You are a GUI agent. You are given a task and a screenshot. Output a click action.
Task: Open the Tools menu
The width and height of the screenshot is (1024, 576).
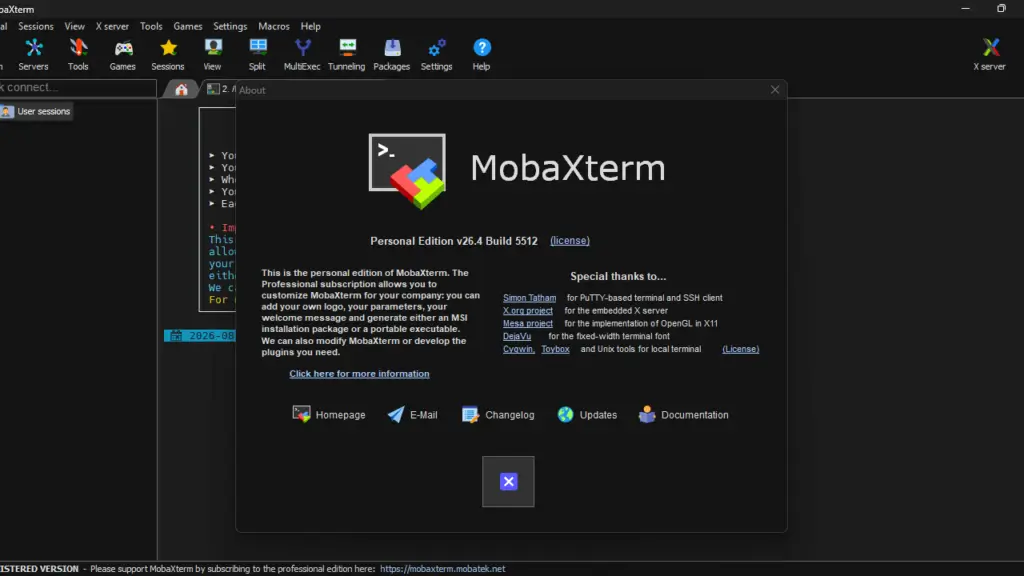(x=151, y=26)
